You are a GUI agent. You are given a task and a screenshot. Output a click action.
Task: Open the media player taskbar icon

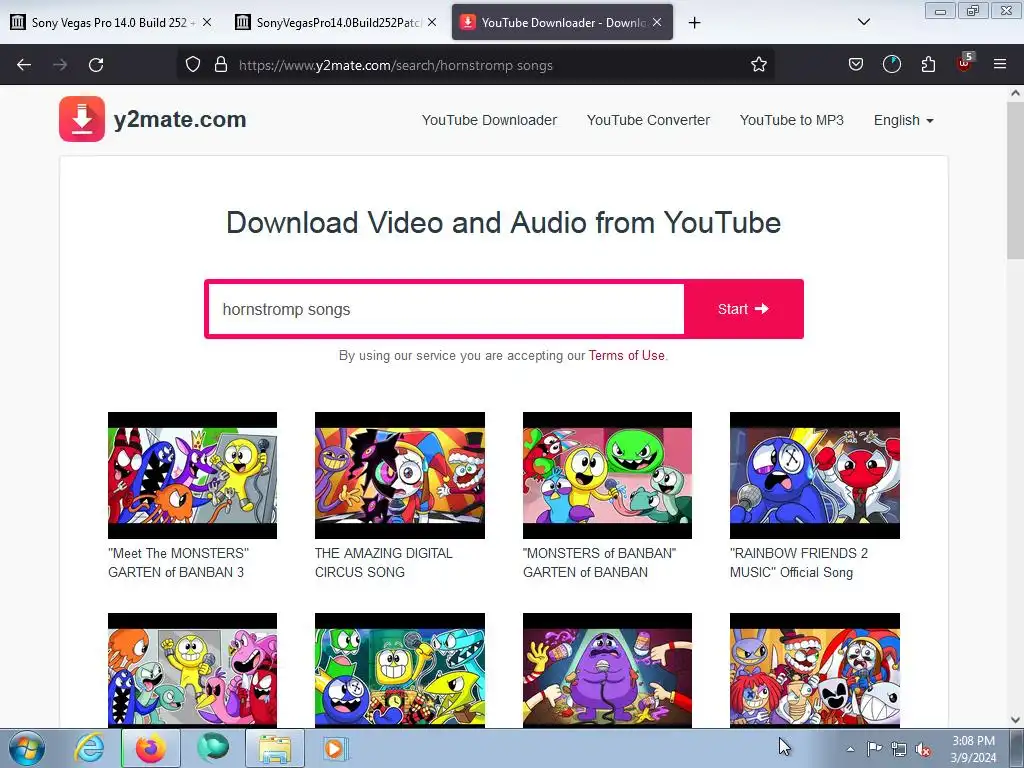coord(335,748)
